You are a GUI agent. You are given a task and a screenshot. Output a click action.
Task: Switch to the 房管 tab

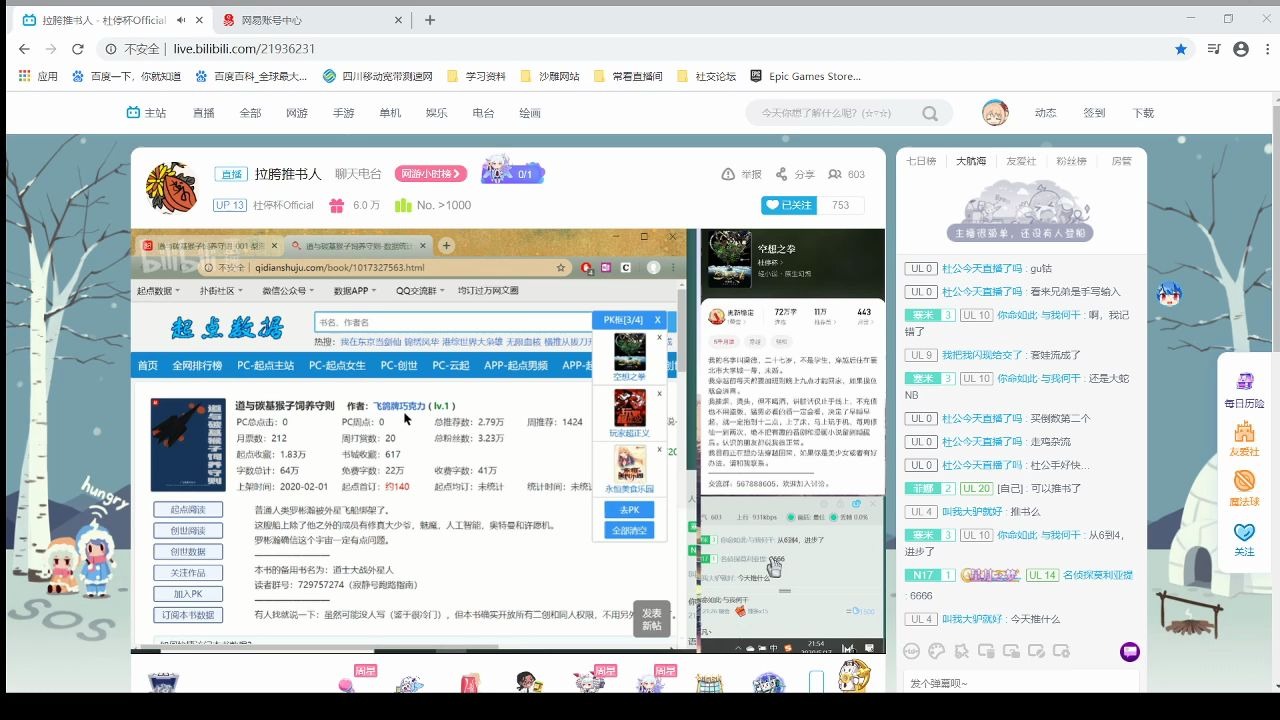1122,161
